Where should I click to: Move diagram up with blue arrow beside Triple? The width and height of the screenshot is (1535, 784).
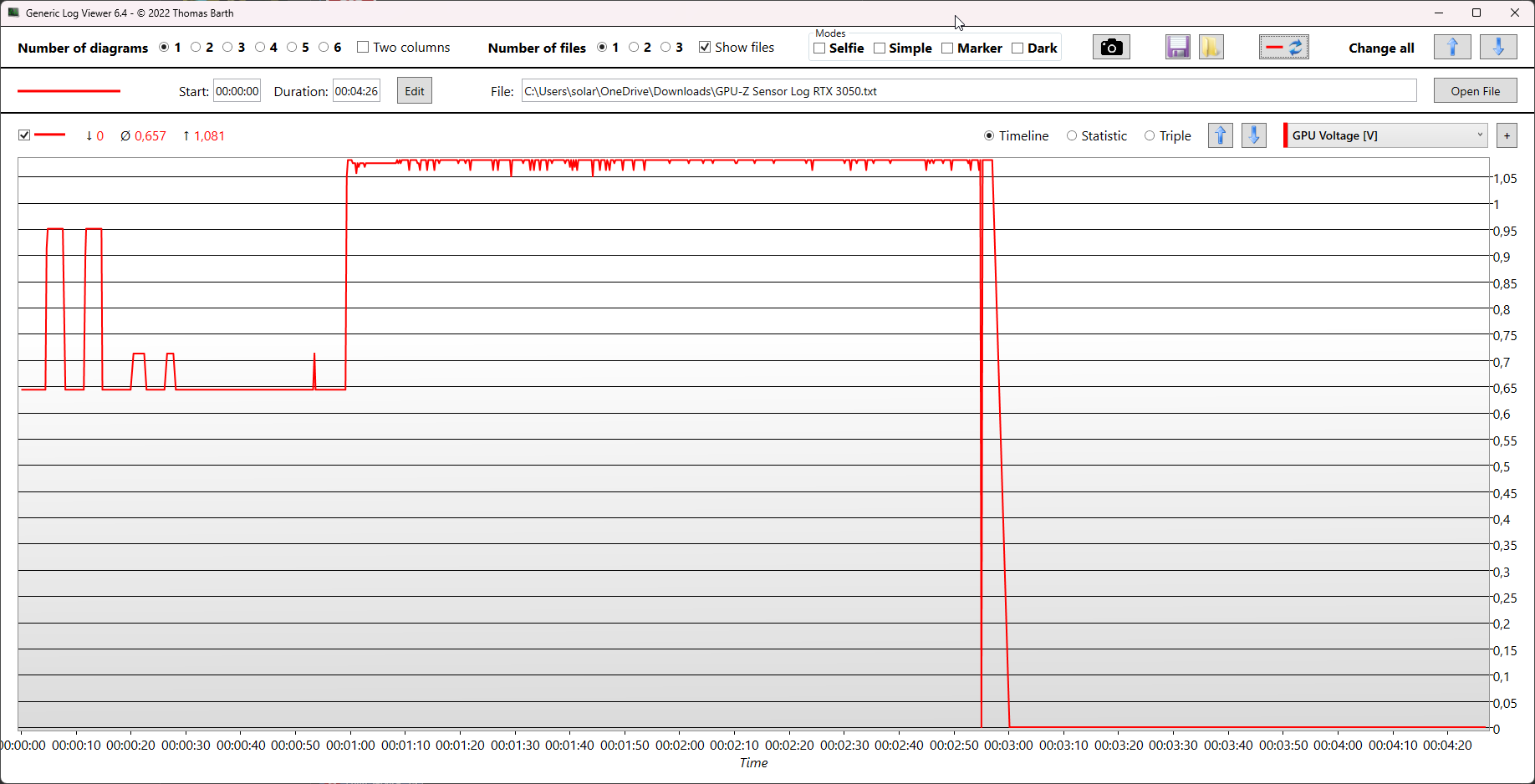(x=1221, y=135)
